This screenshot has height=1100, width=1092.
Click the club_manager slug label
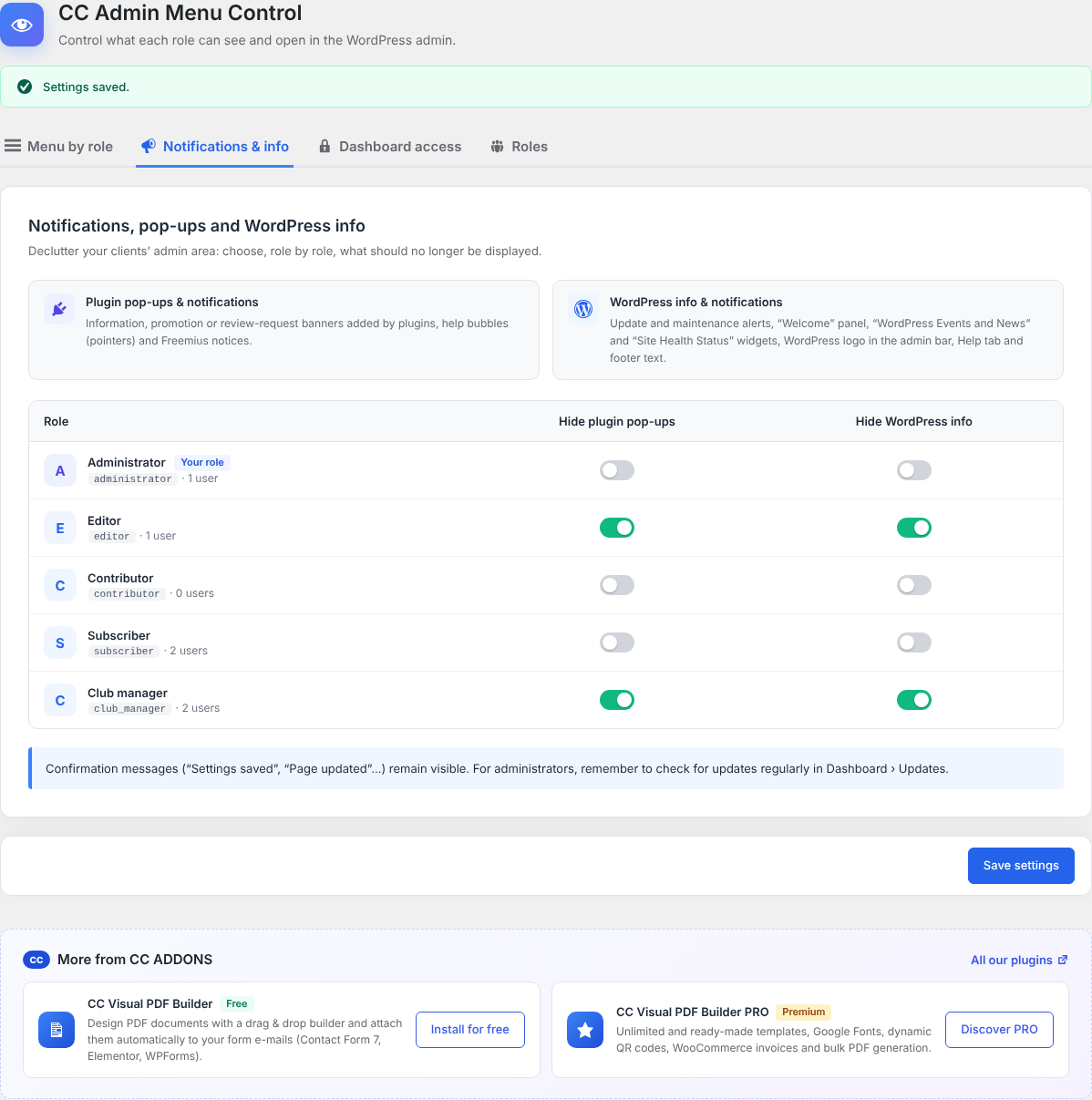[129, 708]
